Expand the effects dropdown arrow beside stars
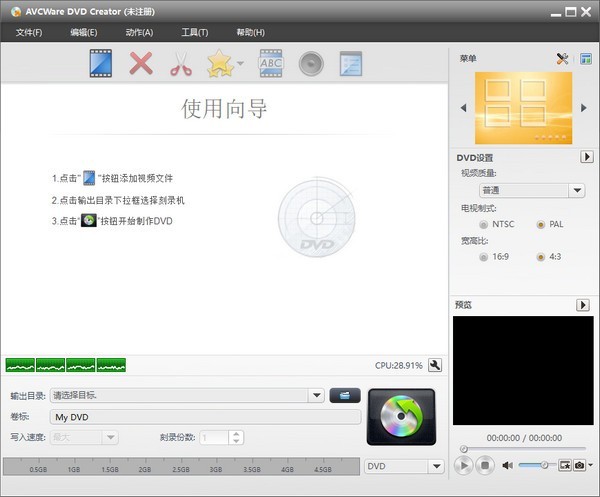The height and width of the screenshot is (497, 600). pyautogui.click(x=240, y=63)
